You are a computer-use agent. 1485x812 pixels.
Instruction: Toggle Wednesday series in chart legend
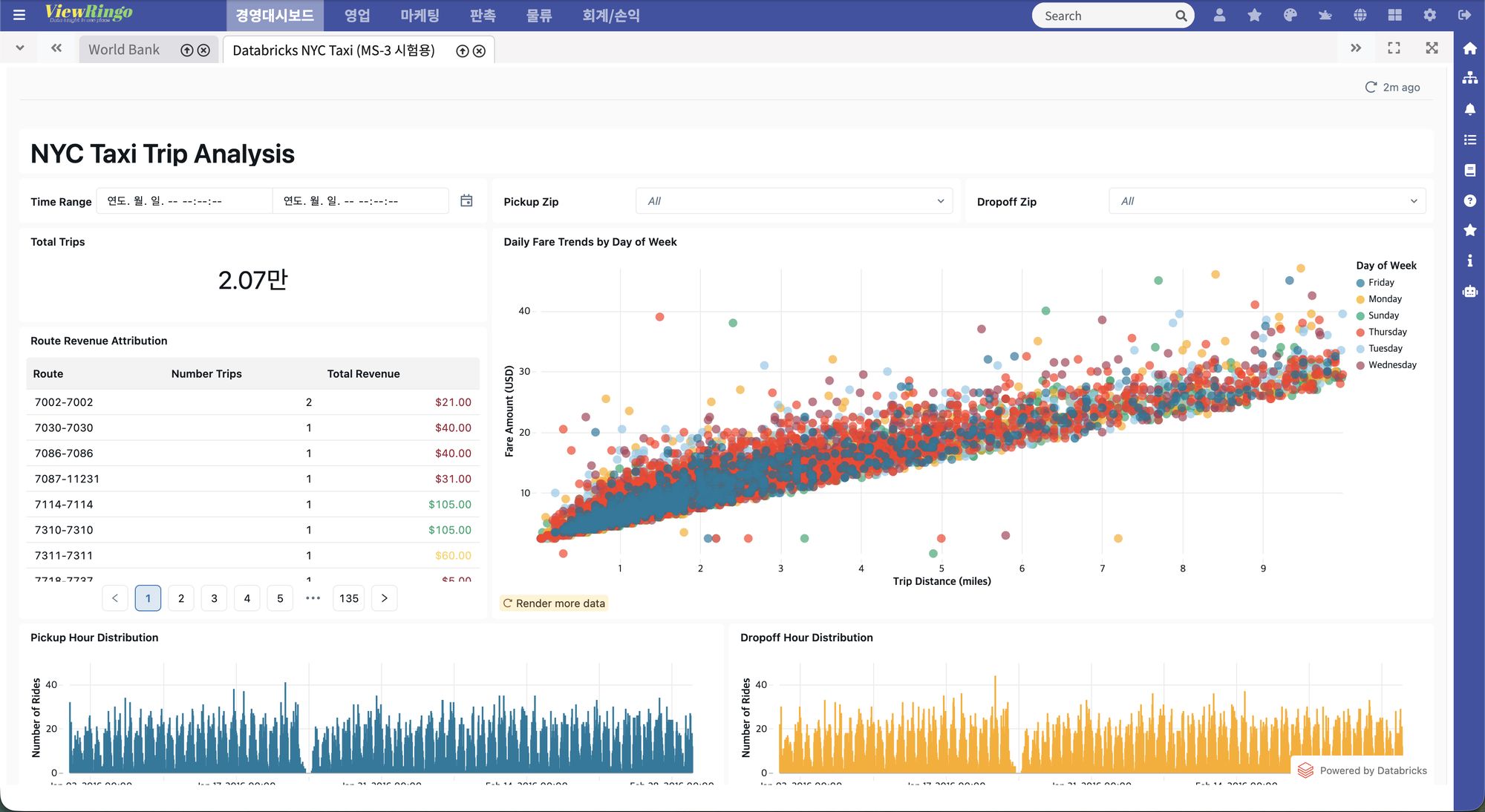(1386, 364)
